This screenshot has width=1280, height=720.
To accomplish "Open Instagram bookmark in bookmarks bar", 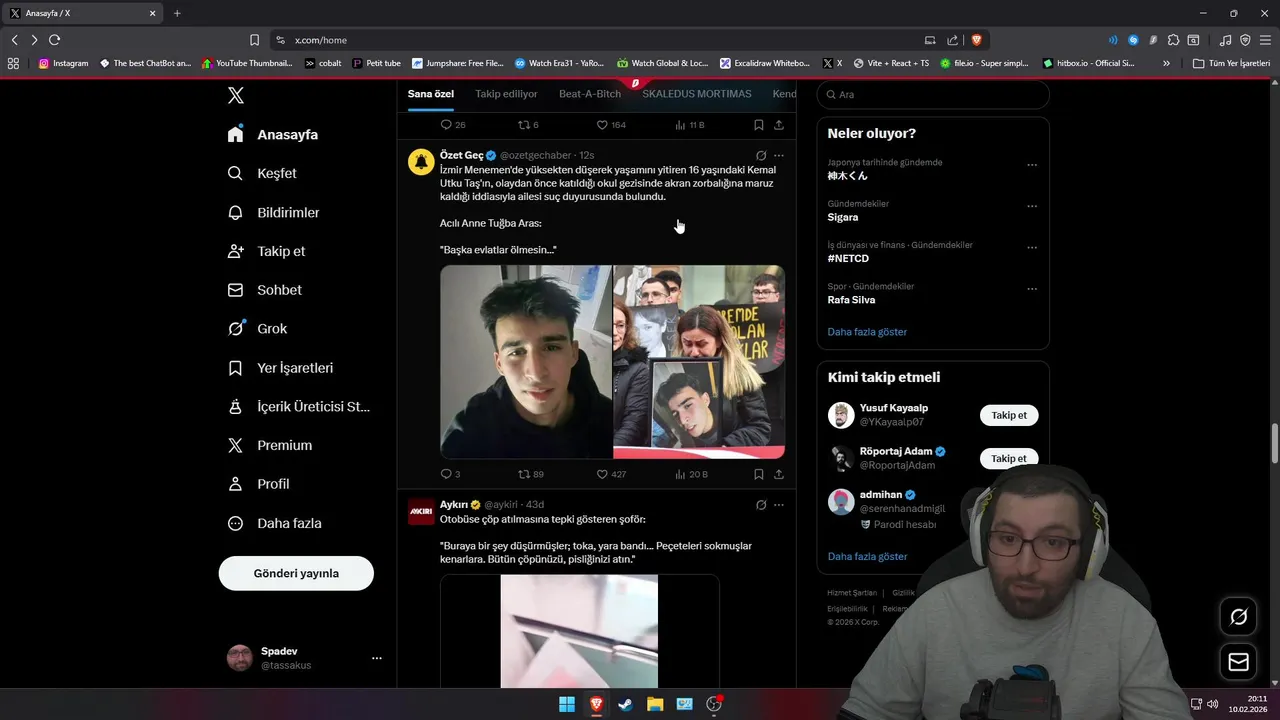I will pos(64,63).
